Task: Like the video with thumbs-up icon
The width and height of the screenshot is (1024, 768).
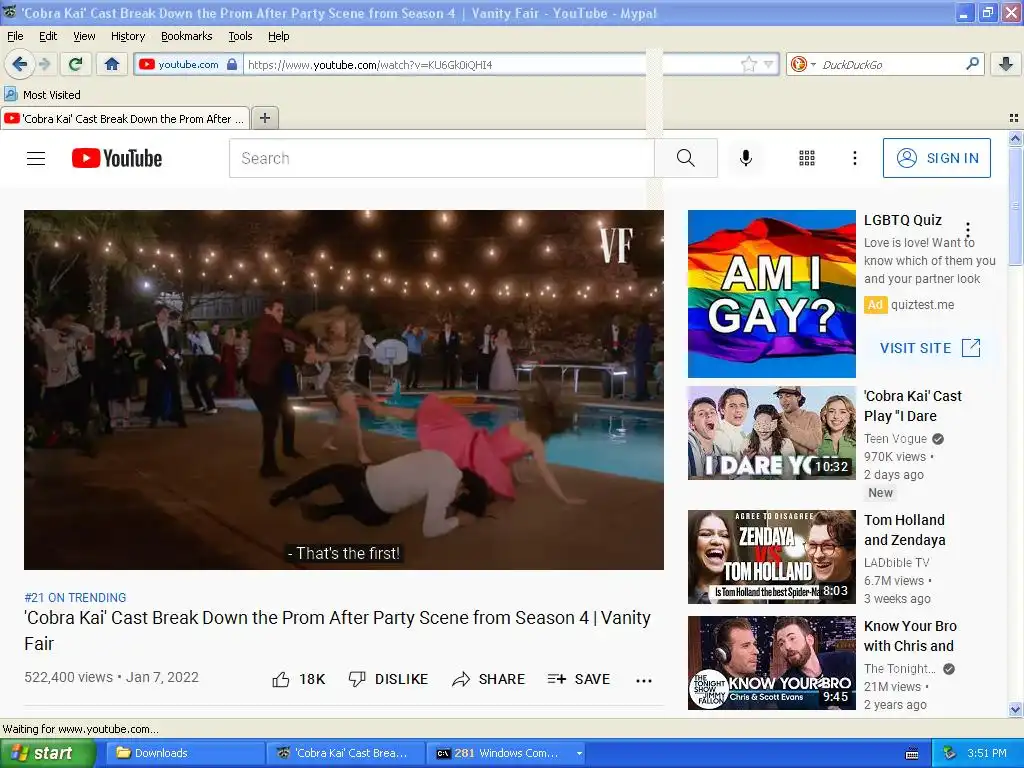Action: (x=280, y=679)
